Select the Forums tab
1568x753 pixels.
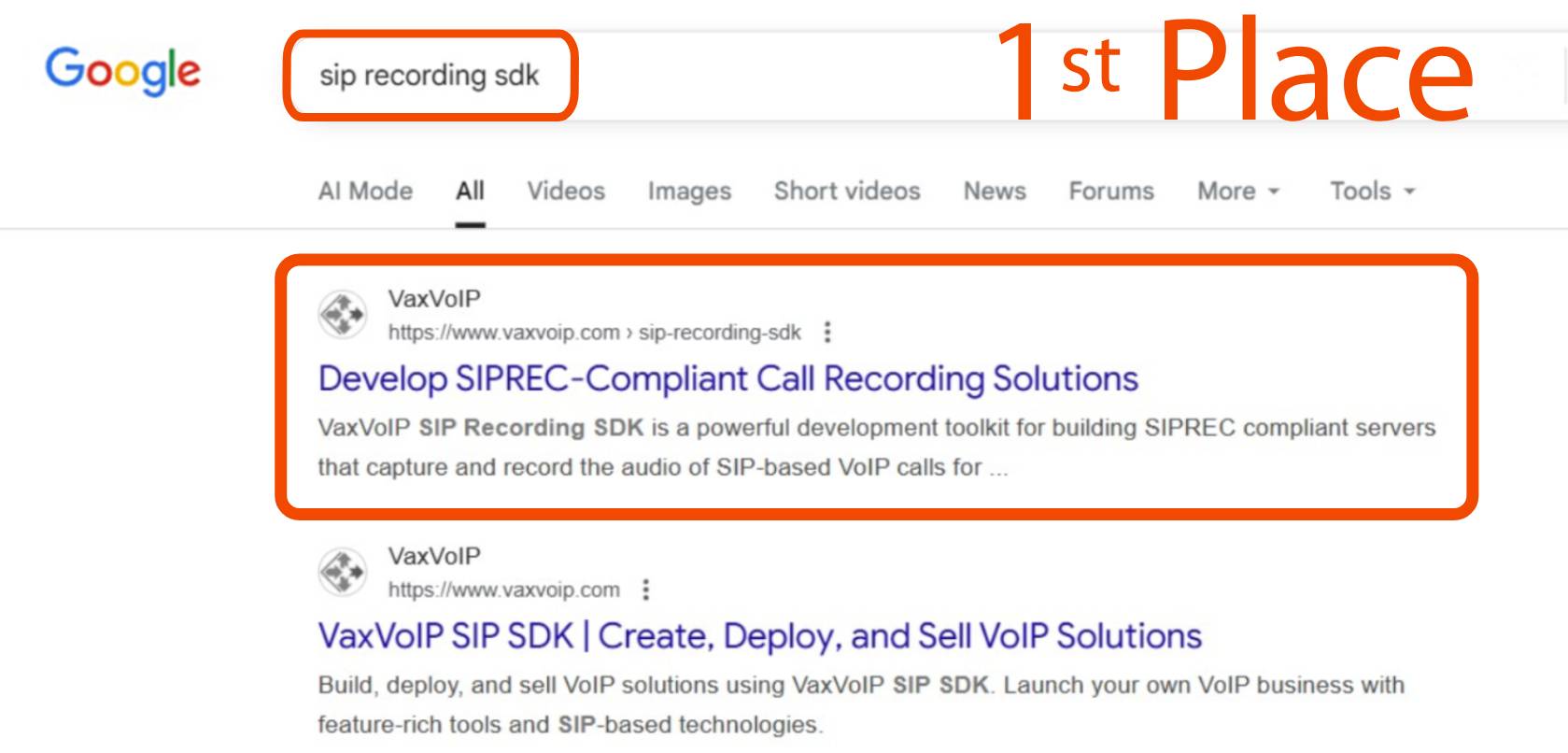[x=1111, y=192]
